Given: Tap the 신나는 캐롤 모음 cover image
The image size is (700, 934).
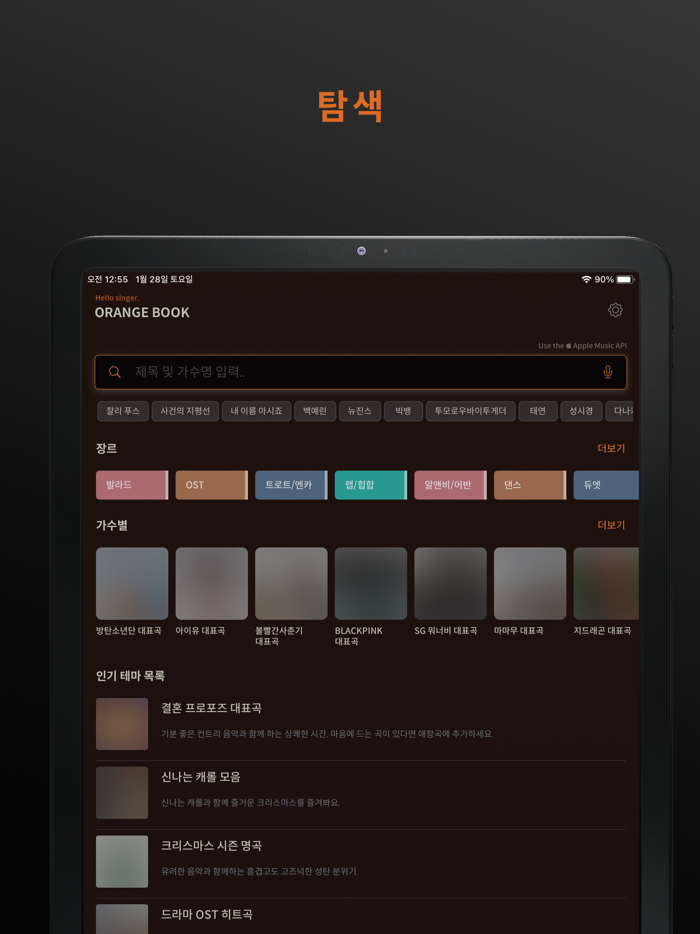Looking at the screenshot, I should click(x=122, y=793).
